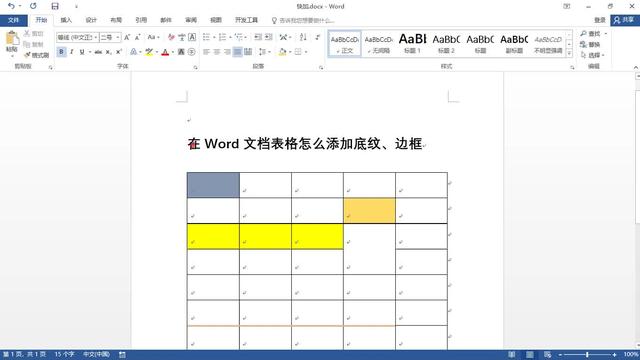Click the macro recording icon in status bar
Screen dimensions: 640x360
(122, 355)
